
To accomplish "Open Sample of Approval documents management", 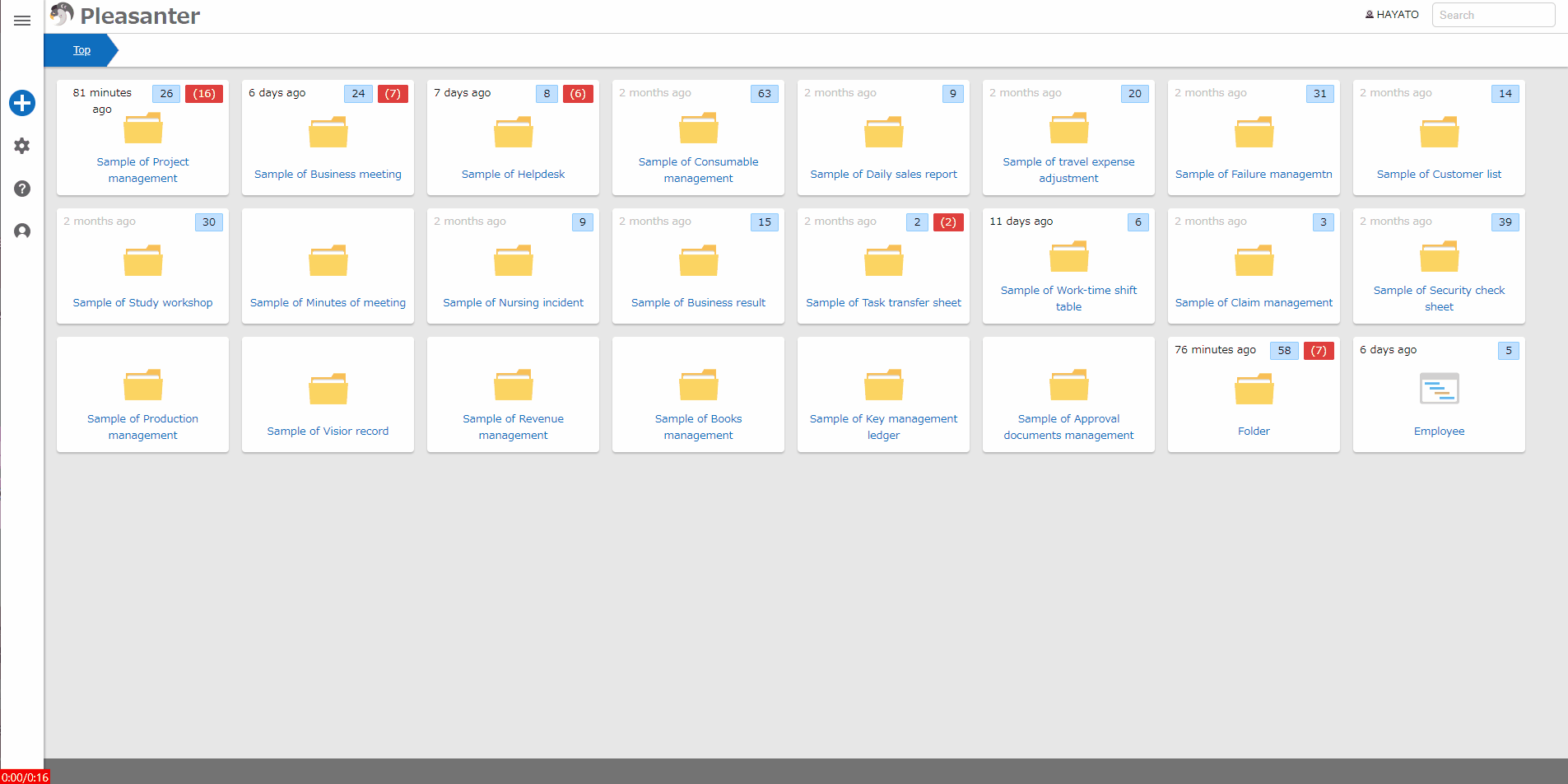I will (1068, 427).
